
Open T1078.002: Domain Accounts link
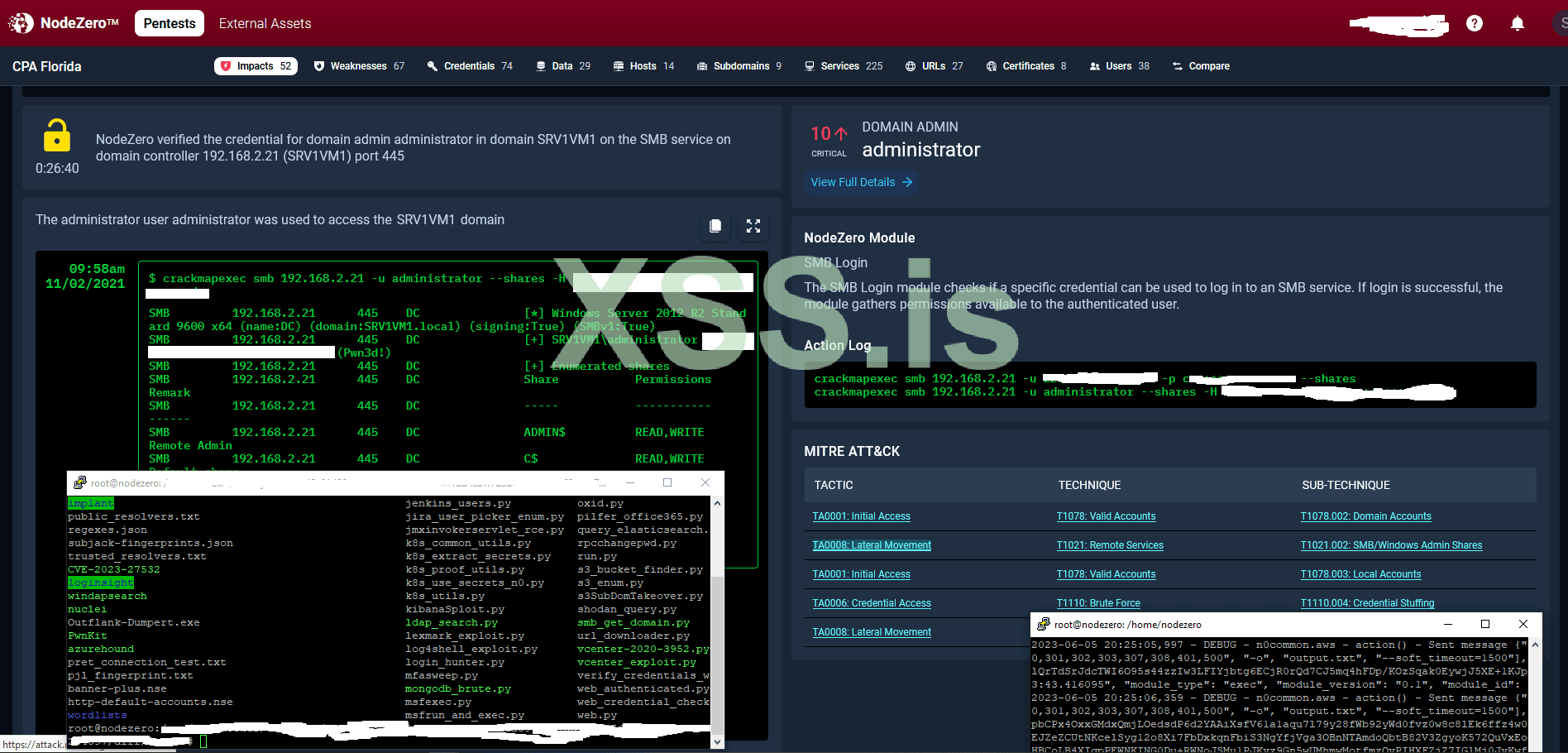click(1365, 516)
